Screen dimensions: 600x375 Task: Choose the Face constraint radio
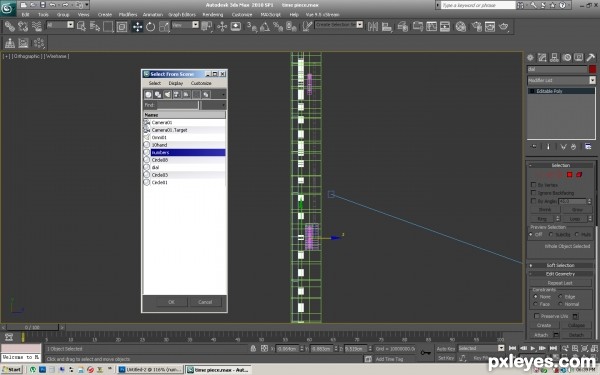point(535,304)
